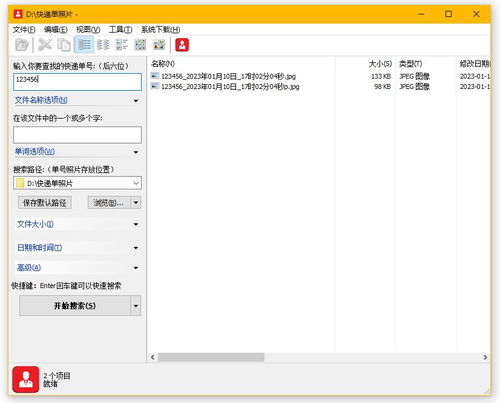Click the open folder toolbar icon
The height and width of the screenshot is (403, 500).
click(x=22, y=45)
